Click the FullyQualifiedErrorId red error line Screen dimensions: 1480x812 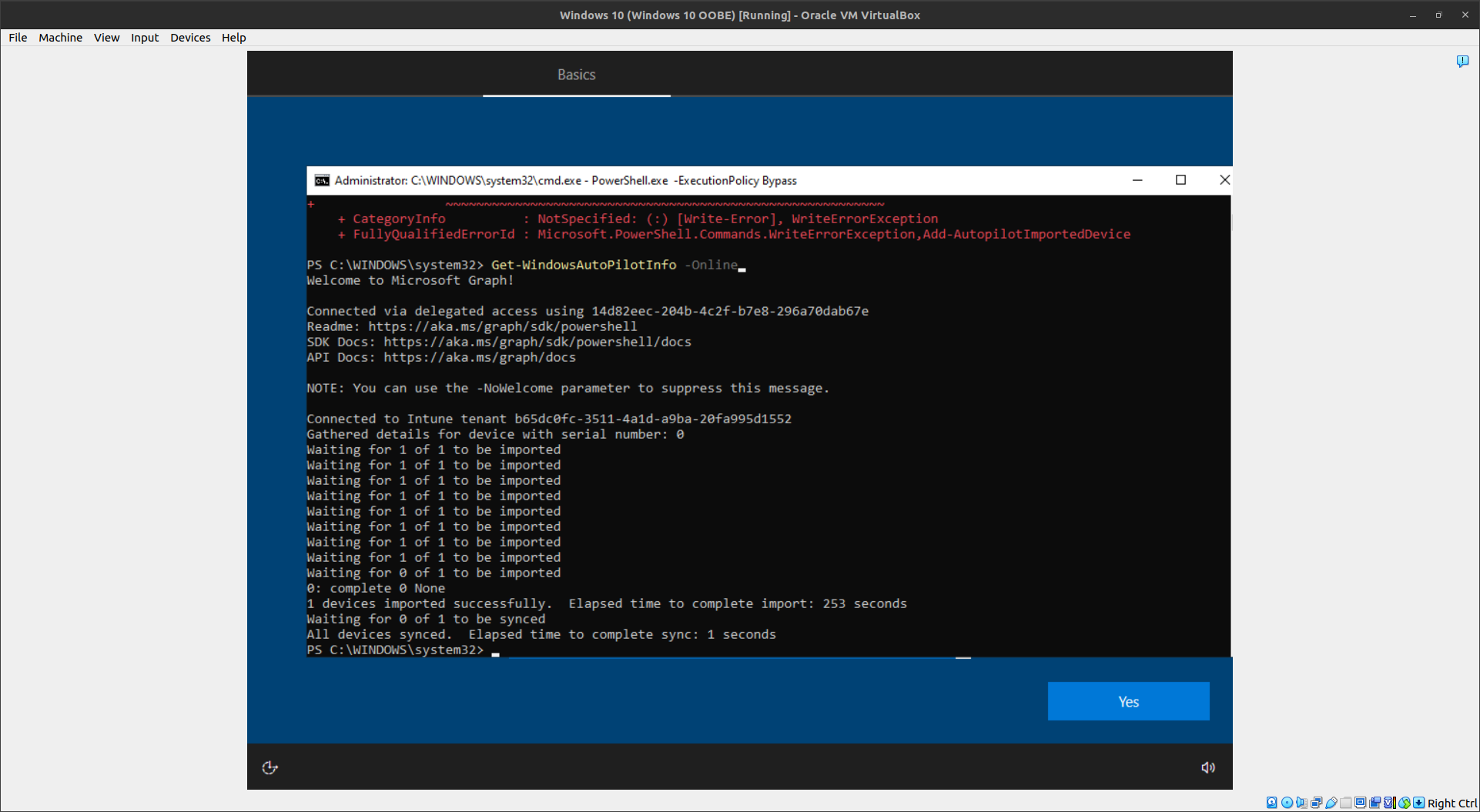(734, 234)
